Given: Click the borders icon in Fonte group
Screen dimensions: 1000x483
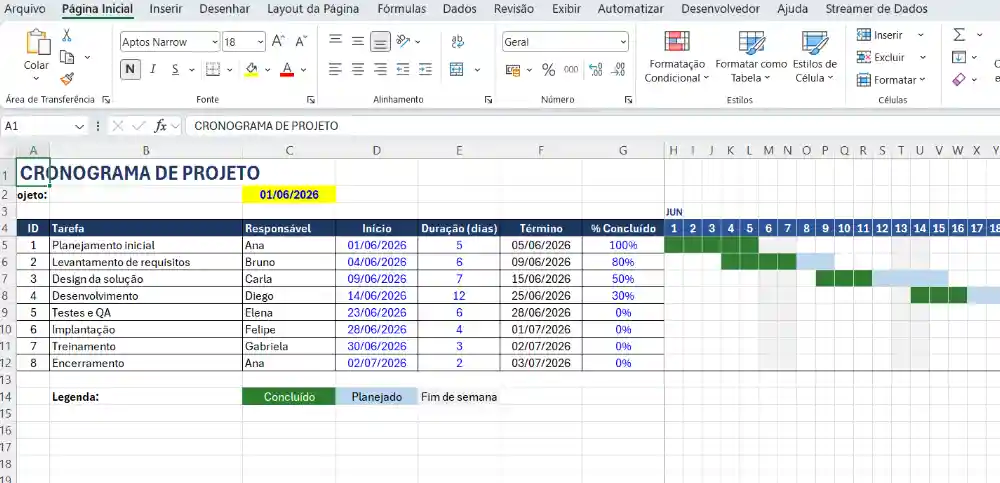Looking at the screenshot, I should [x=213, y=70].
